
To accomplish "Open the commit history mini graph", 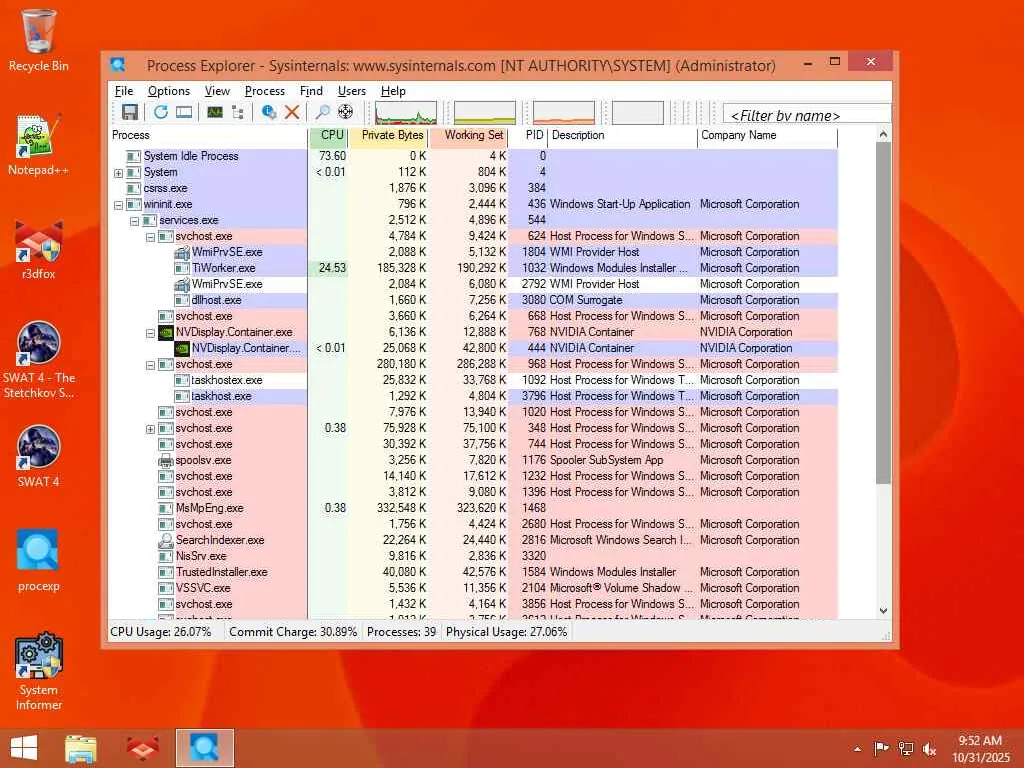I will [x=485, y=113].
